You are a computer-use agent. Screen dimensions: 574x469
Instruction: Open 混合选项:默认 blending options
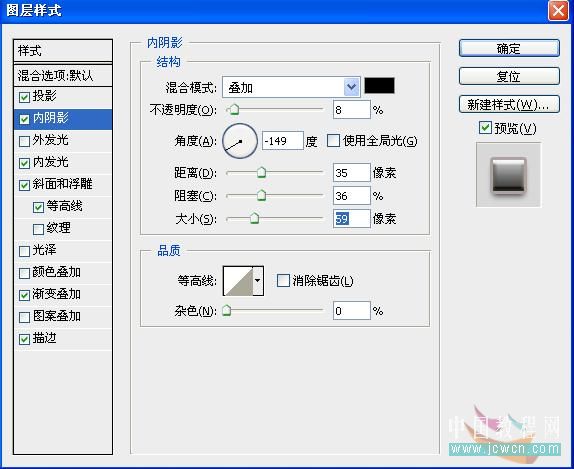pos(63,76)
